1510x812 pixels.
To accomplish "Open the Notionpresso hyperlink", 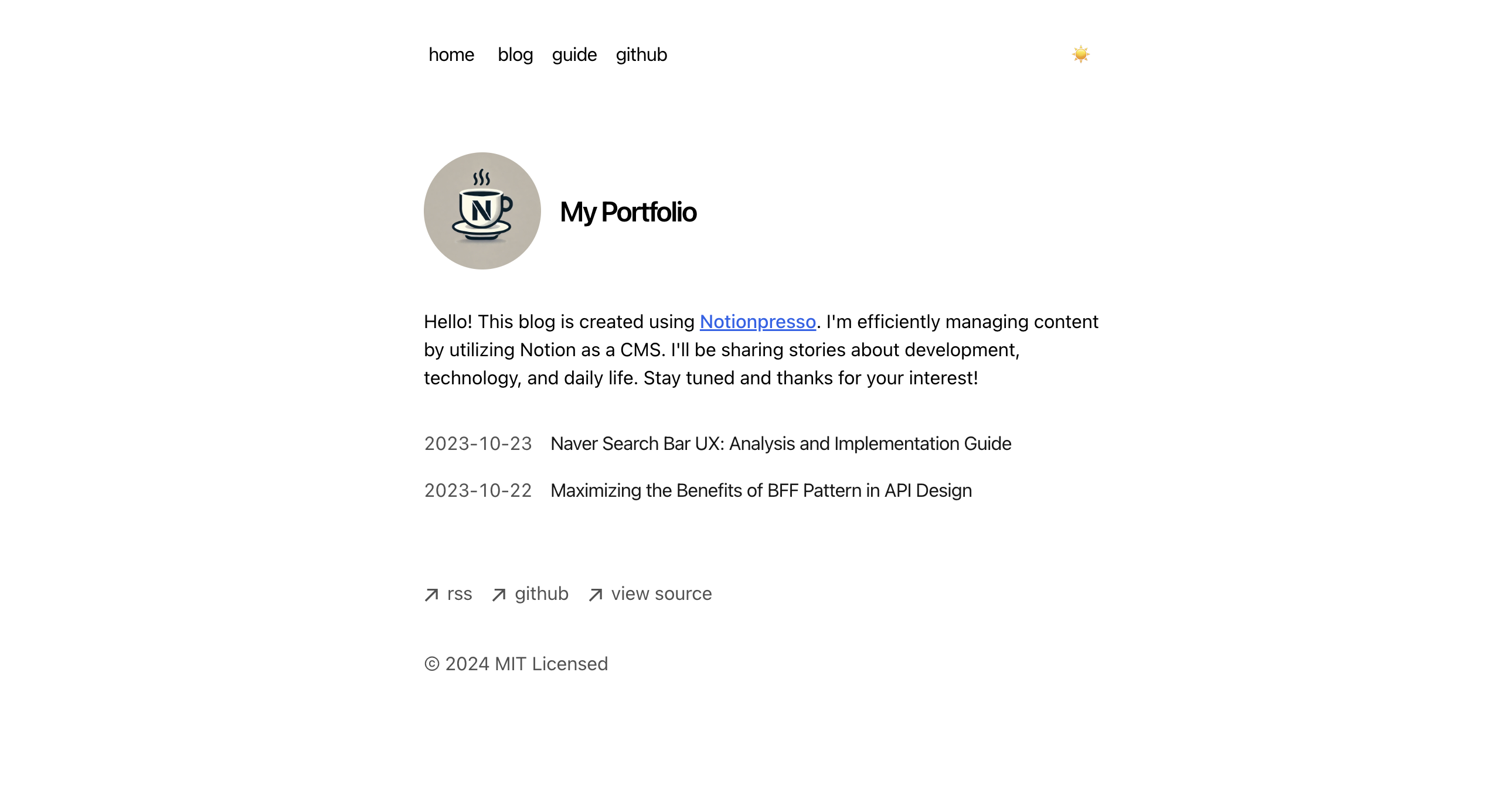I will click(757, 321).
